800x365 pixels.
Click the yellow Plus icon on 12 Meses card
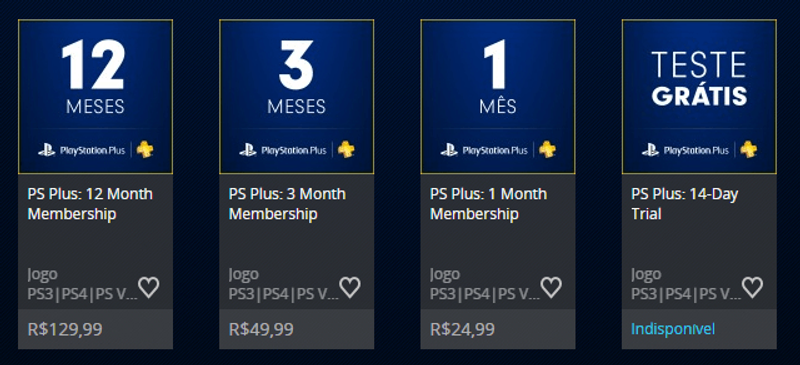coord(145,150)
